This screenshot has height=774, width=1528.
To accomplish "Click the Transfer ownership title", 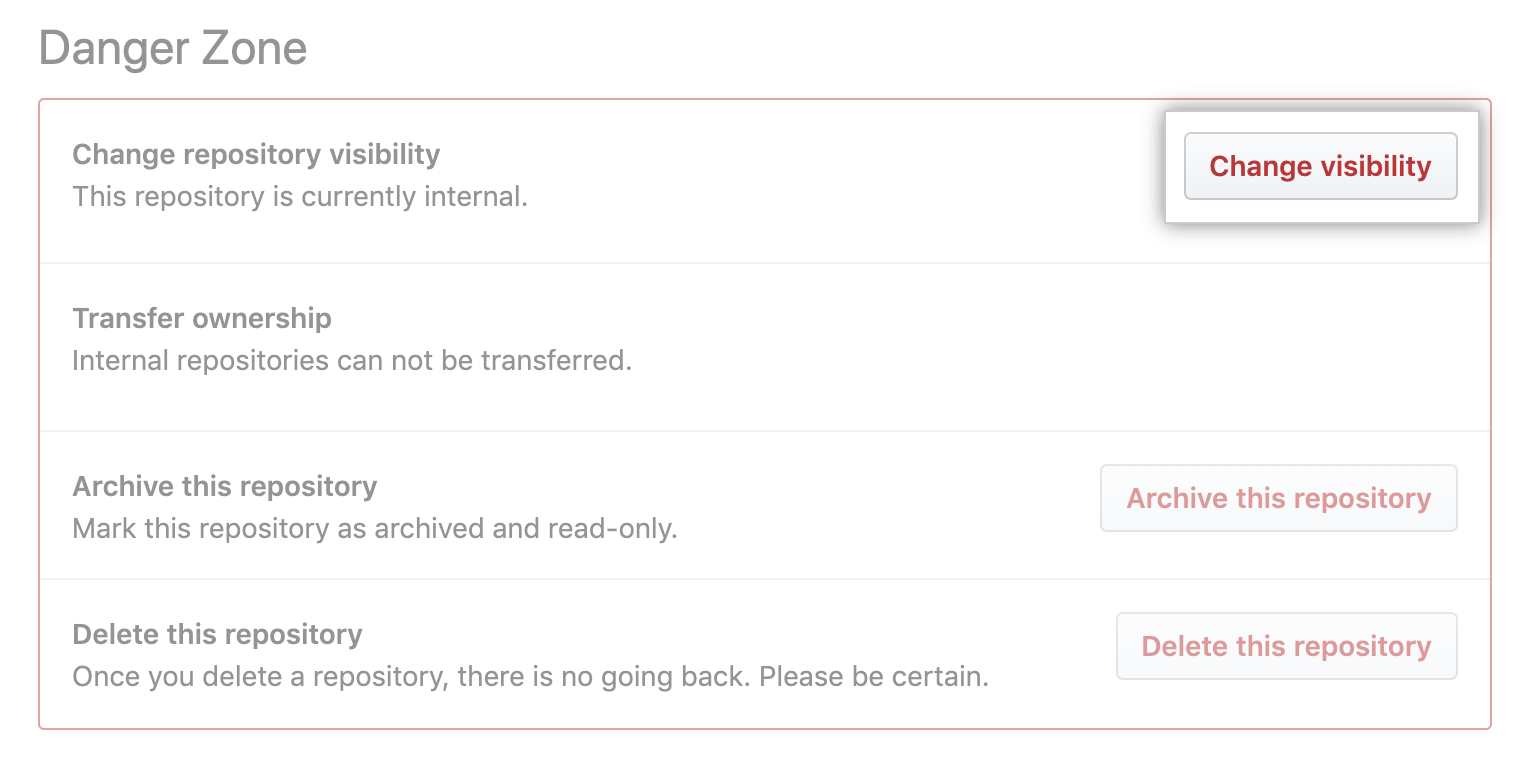I will click(x=202, y=319).
